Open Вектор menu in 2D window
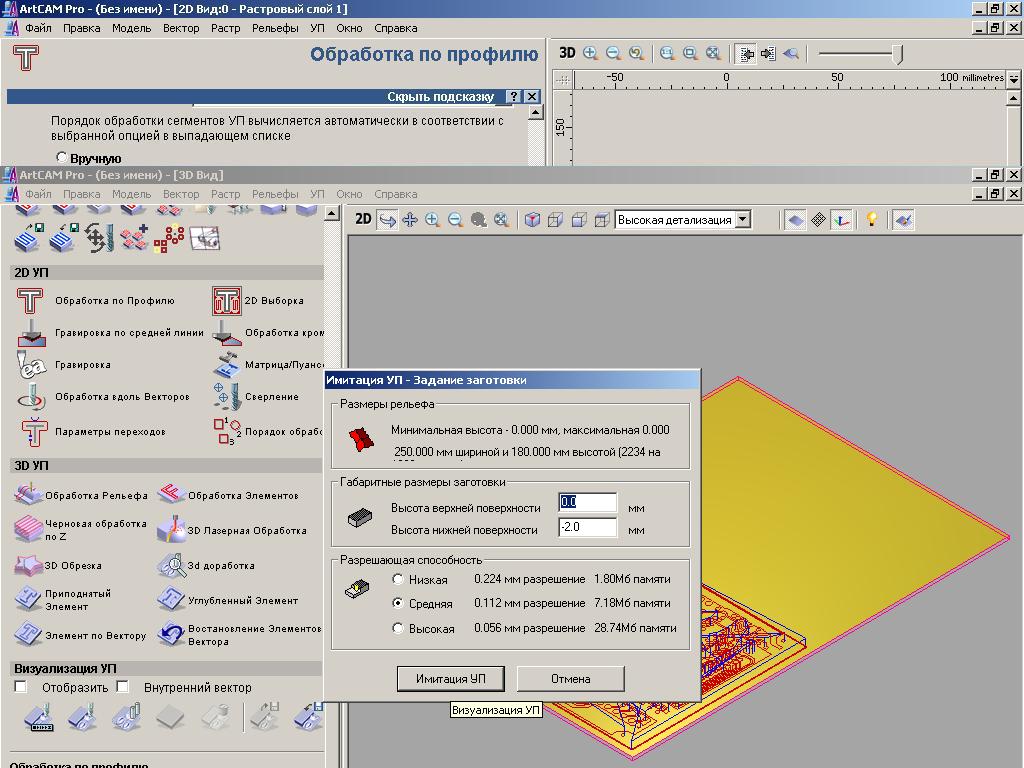The height and width of the screenshot is (768, 1024). [181, 28]
